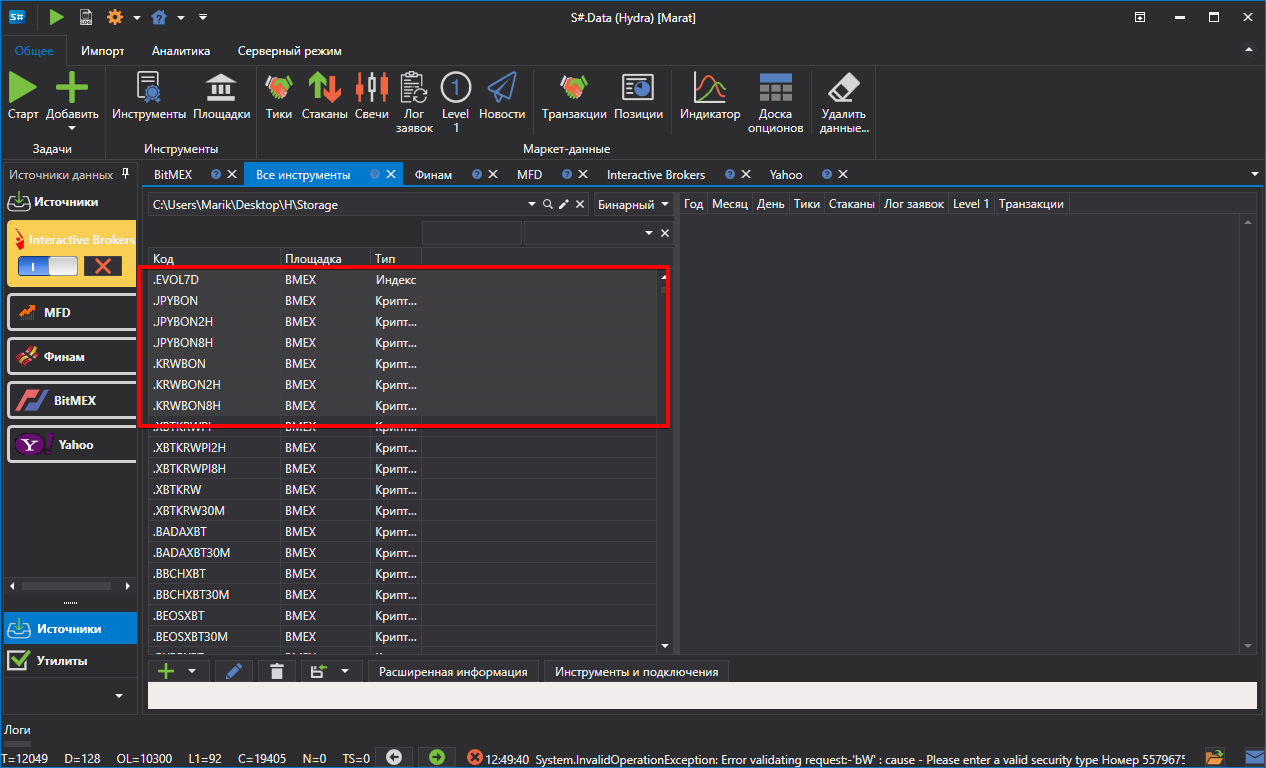
Task: Open the Утилиты section in sidebar
Action: coord(70,660)
